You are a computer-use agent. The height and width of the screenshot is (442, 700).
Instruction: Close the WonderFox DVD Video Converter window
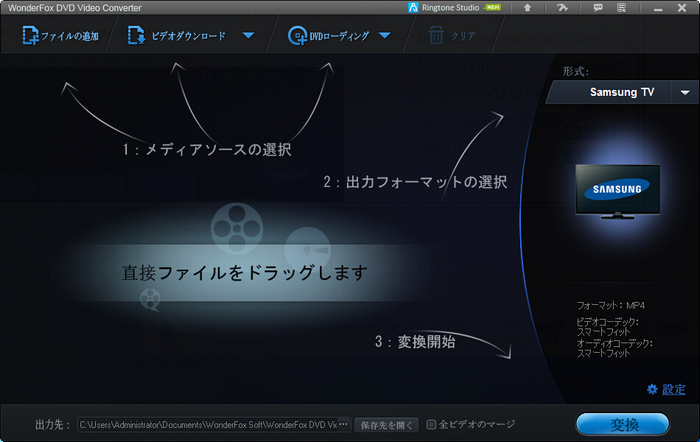pos(682,8)
